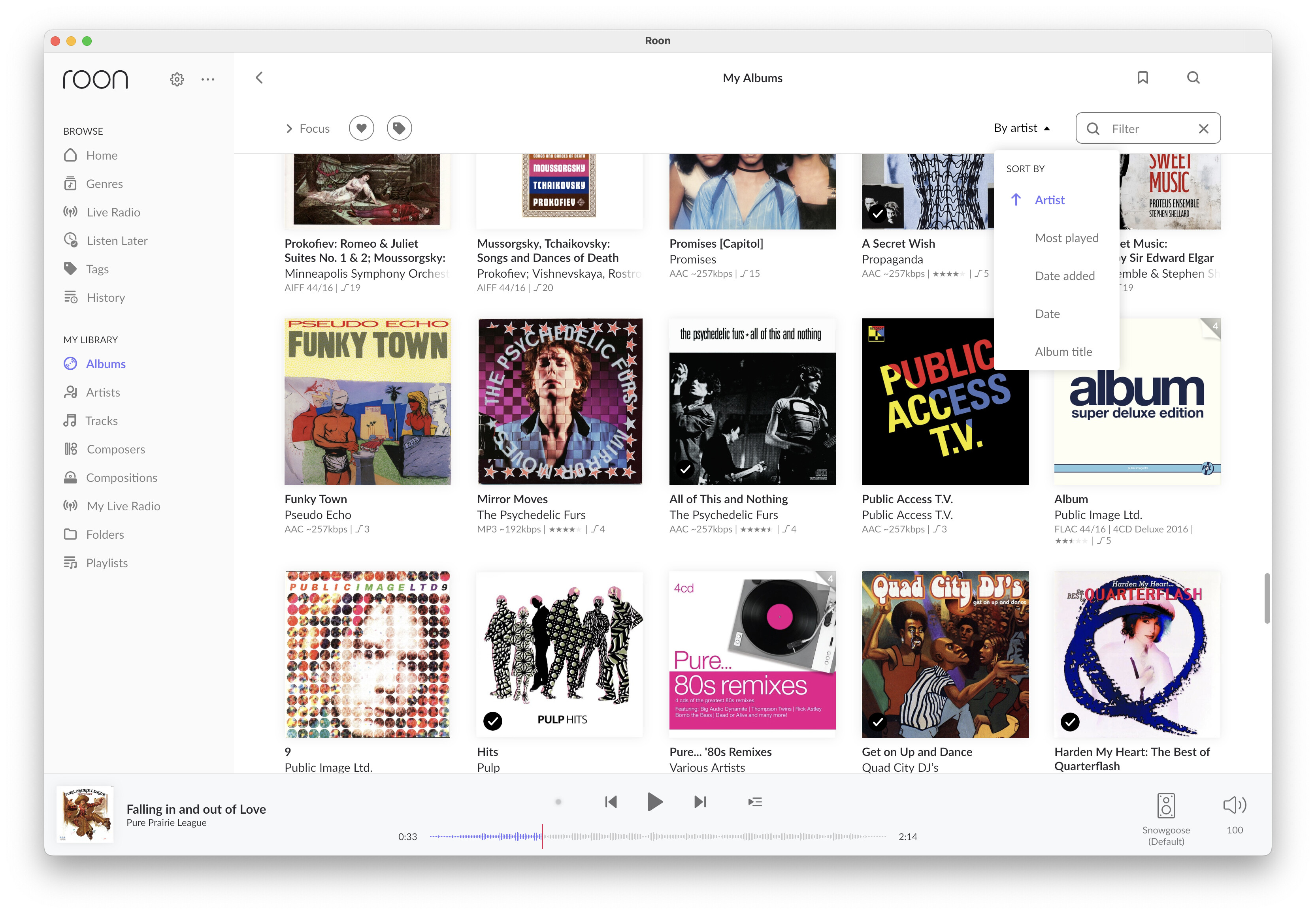Go to Live Radio in sidebar
1316x914 pixels.
(x=113, y=213)
